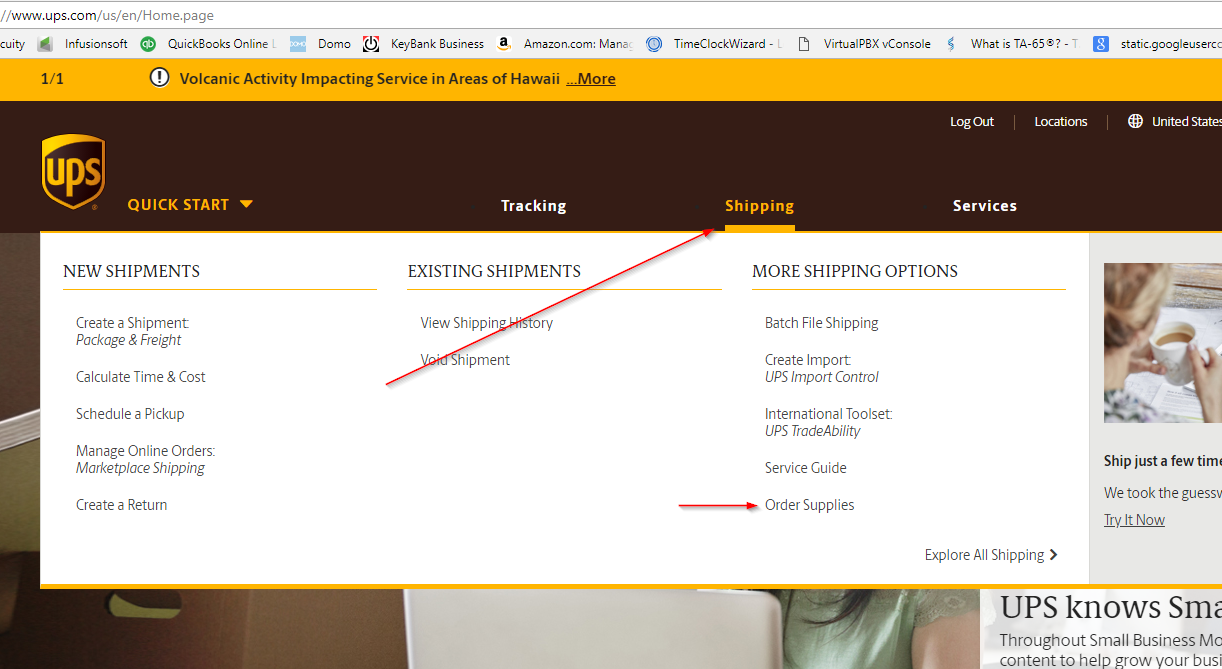Click Void Shipment
The height and width of the screenshot is (669, 1222).
[465, 360]
